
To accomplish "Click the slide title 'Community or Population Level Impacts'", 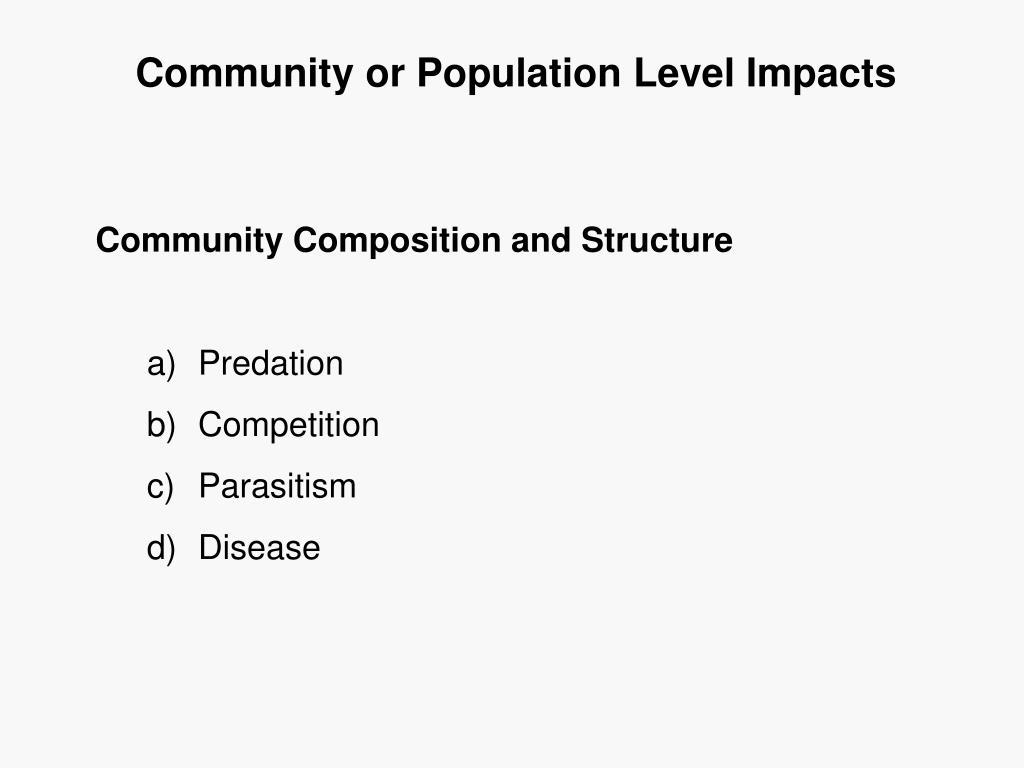I will [x=515, y=73].
